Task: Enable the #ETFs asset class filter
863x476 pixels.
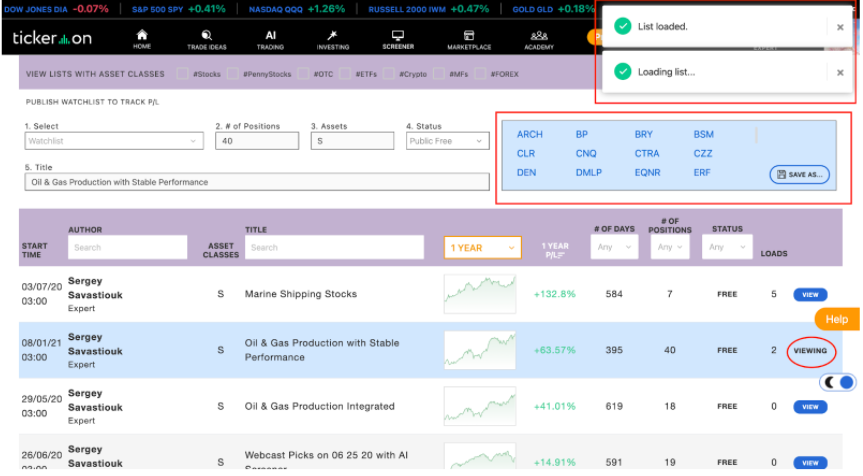Action: click(x=345, y=74)
